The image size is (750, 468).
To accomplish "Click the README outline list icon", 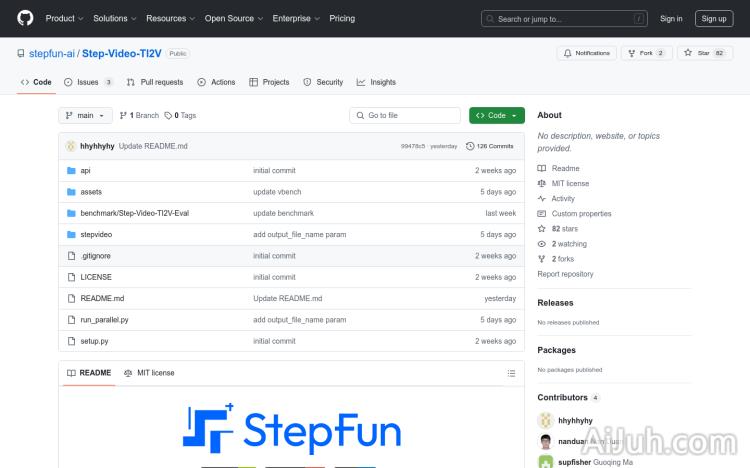I will [x=511, y=373].
